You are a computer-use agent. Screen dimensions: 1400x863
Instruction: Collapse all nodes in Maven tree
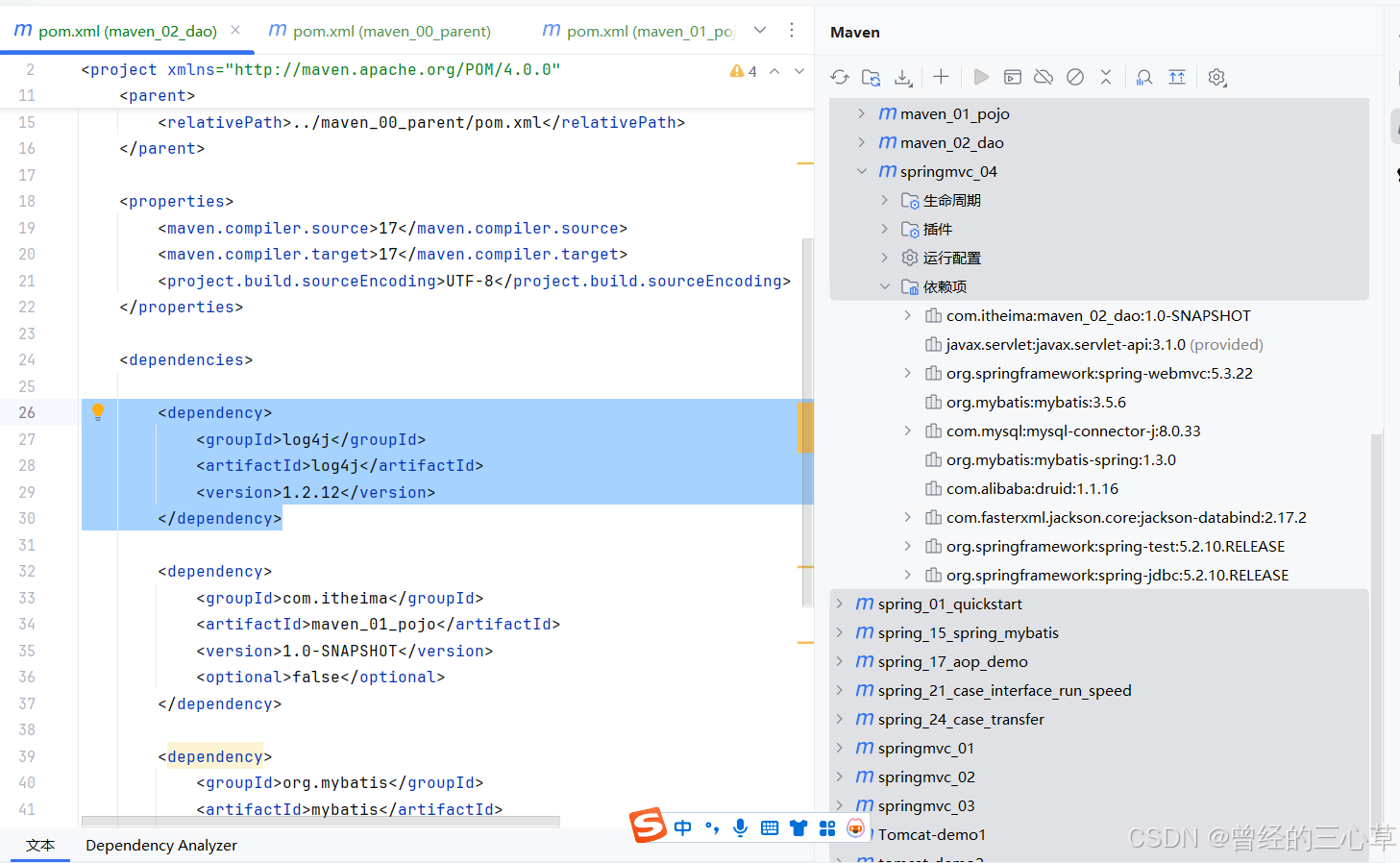1106,77
